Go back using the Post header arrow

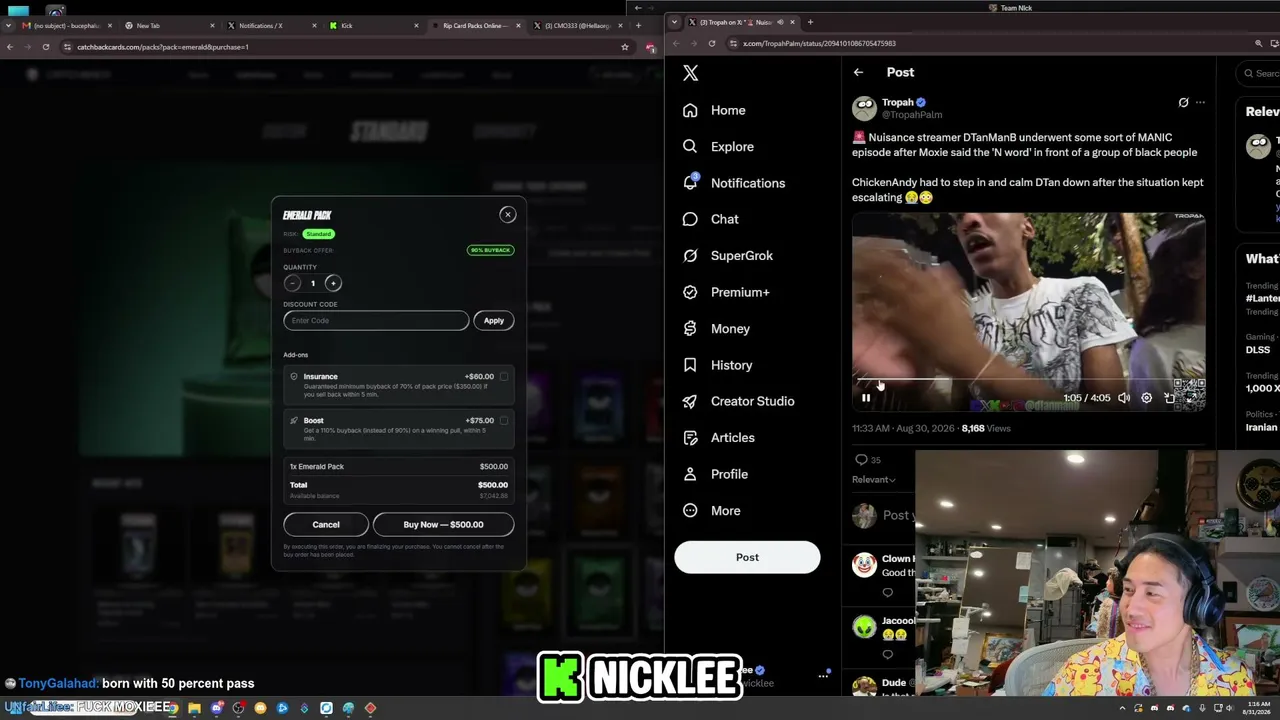(858, 72)
